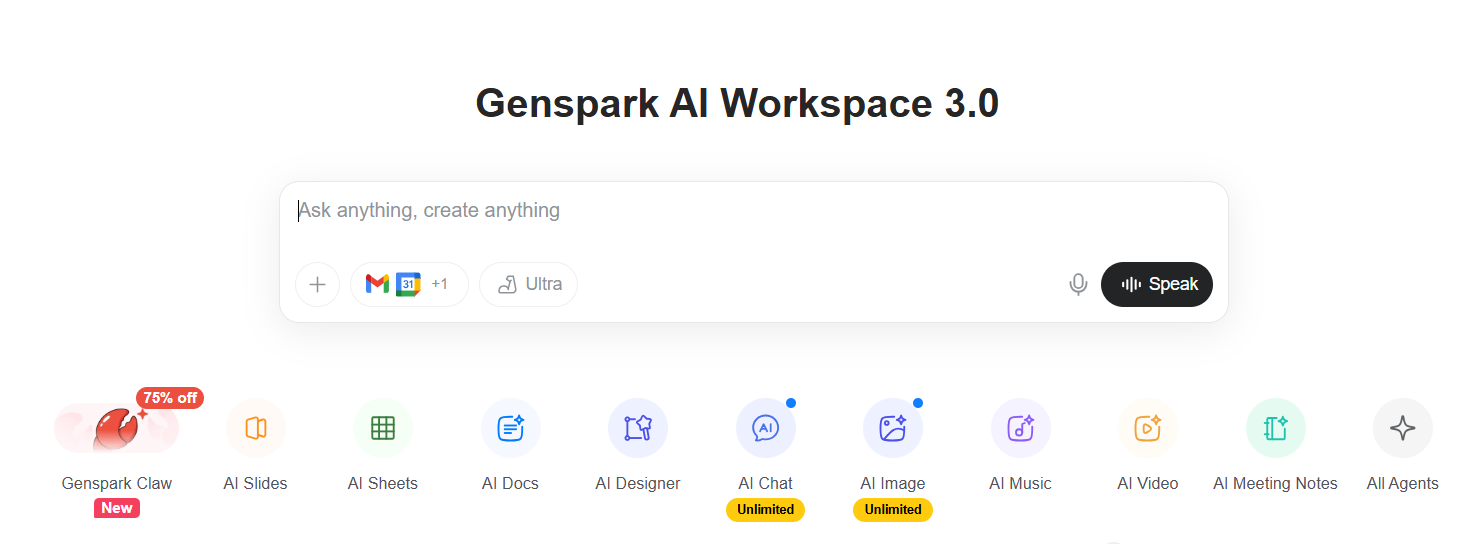Open the AI Video icon

(x=1148, y=428)
